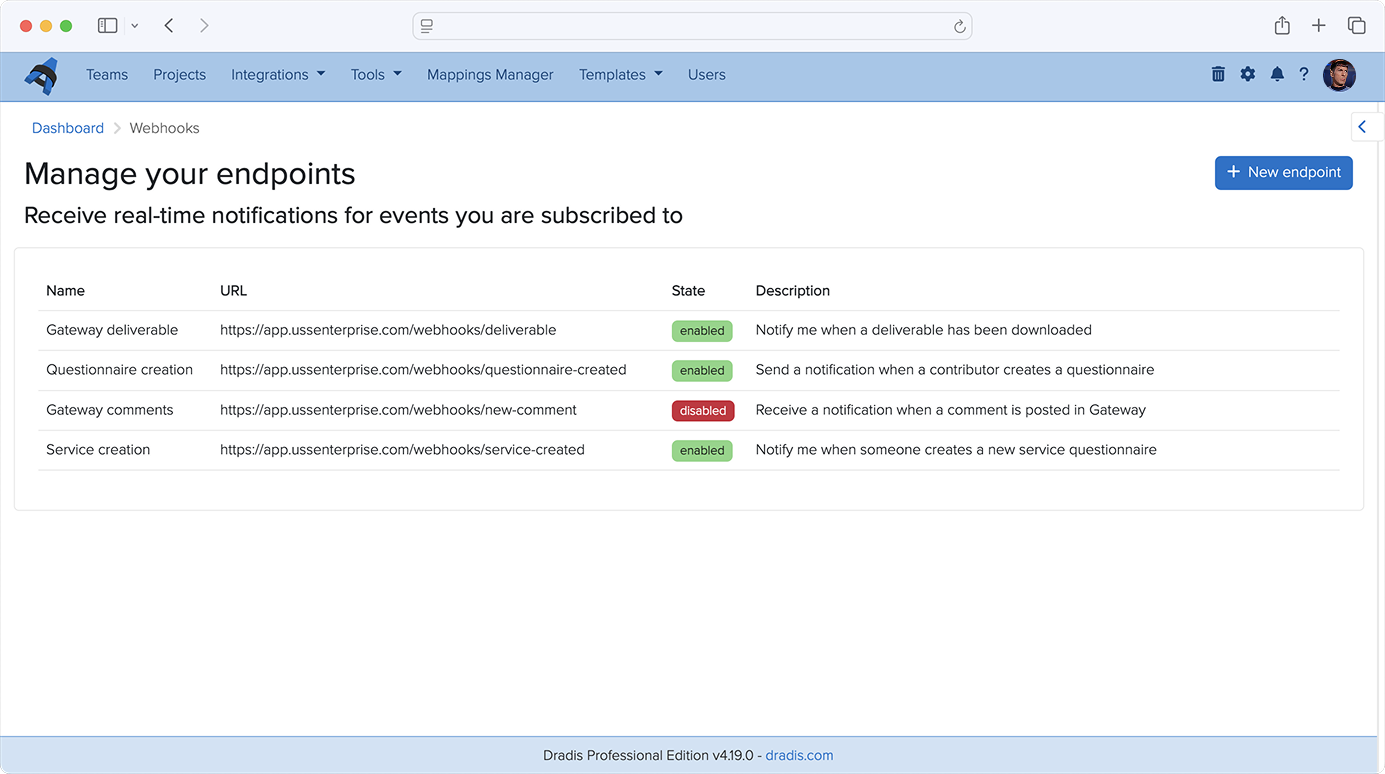Open the Templates dropdown
This screenshot has height=774, width=1385.
pyautogui.click(x=620, y=75)
